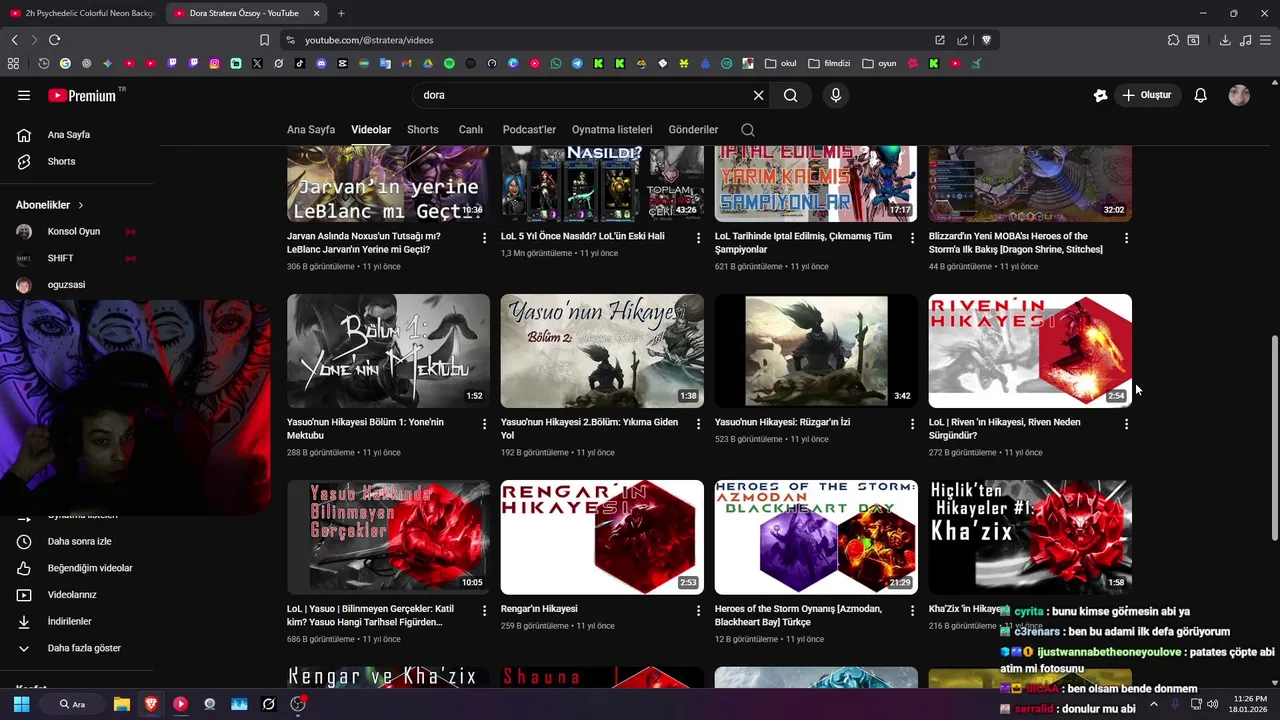Click the Brave shields lion icon

(986, 40)
